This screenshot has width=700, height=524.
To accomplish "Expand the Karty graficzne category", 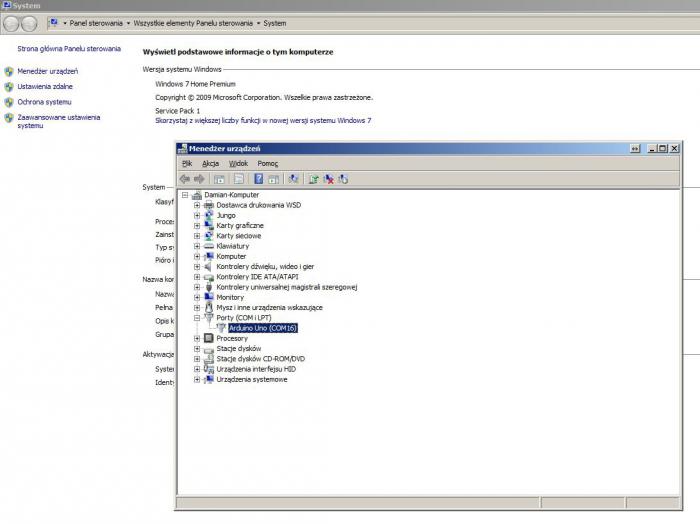I will pyautogui.click(x=197, y=226).
